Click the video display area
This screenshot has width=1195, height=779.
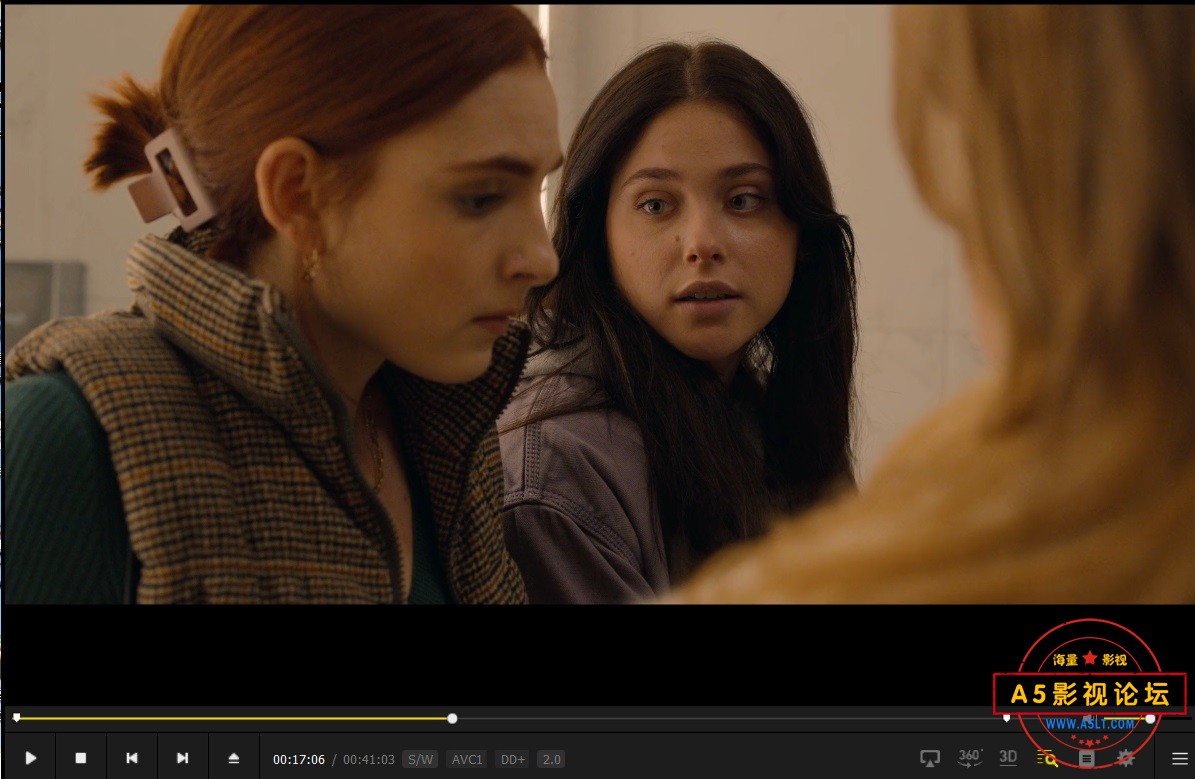(598, 305)
